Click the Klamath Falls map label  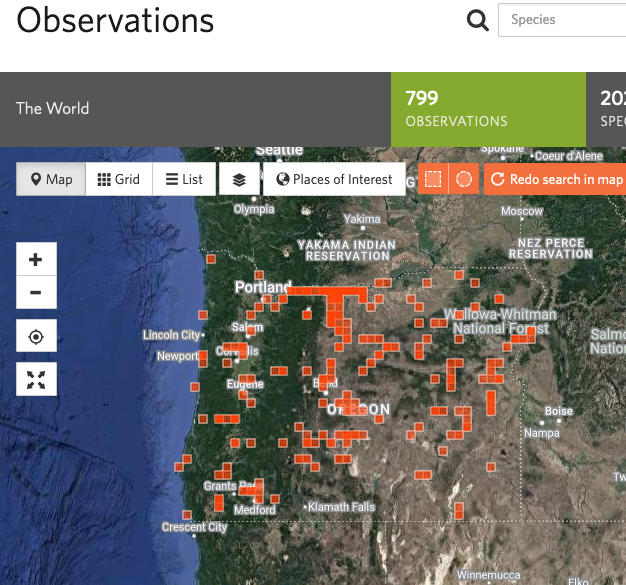[x=342, y=507]
